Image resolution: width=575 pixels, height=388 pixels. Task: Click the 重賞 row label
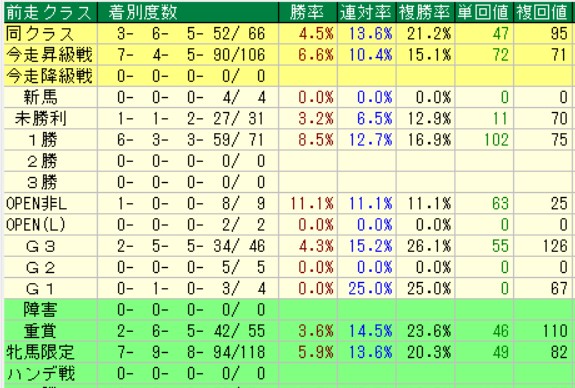tap(40, 332)
